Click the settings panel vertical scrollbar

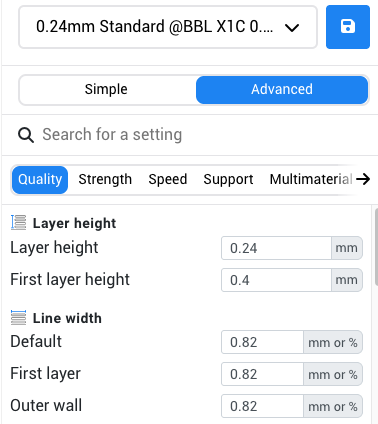[x=376, y=247]
